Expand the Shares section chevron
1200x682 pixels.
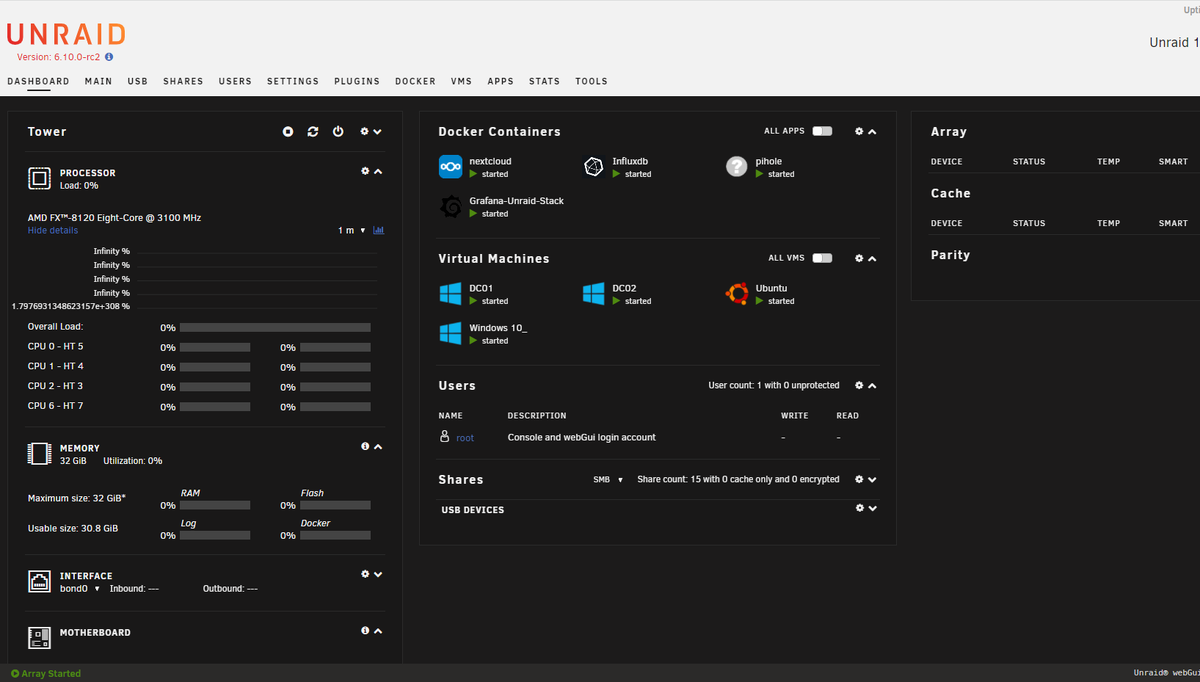point(872,479)
